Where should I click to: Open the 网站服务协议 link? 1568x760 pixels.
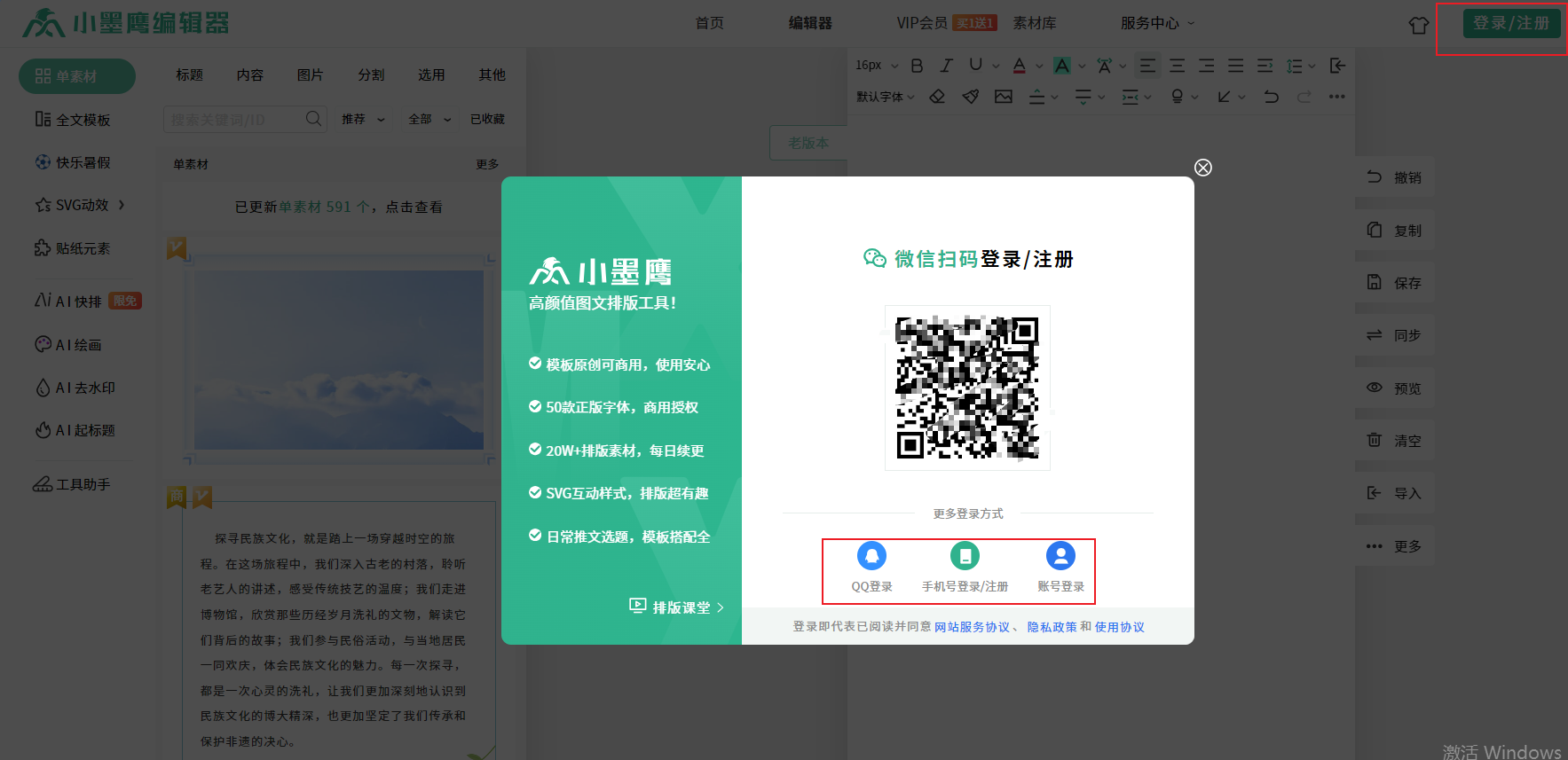pos(972,627)
